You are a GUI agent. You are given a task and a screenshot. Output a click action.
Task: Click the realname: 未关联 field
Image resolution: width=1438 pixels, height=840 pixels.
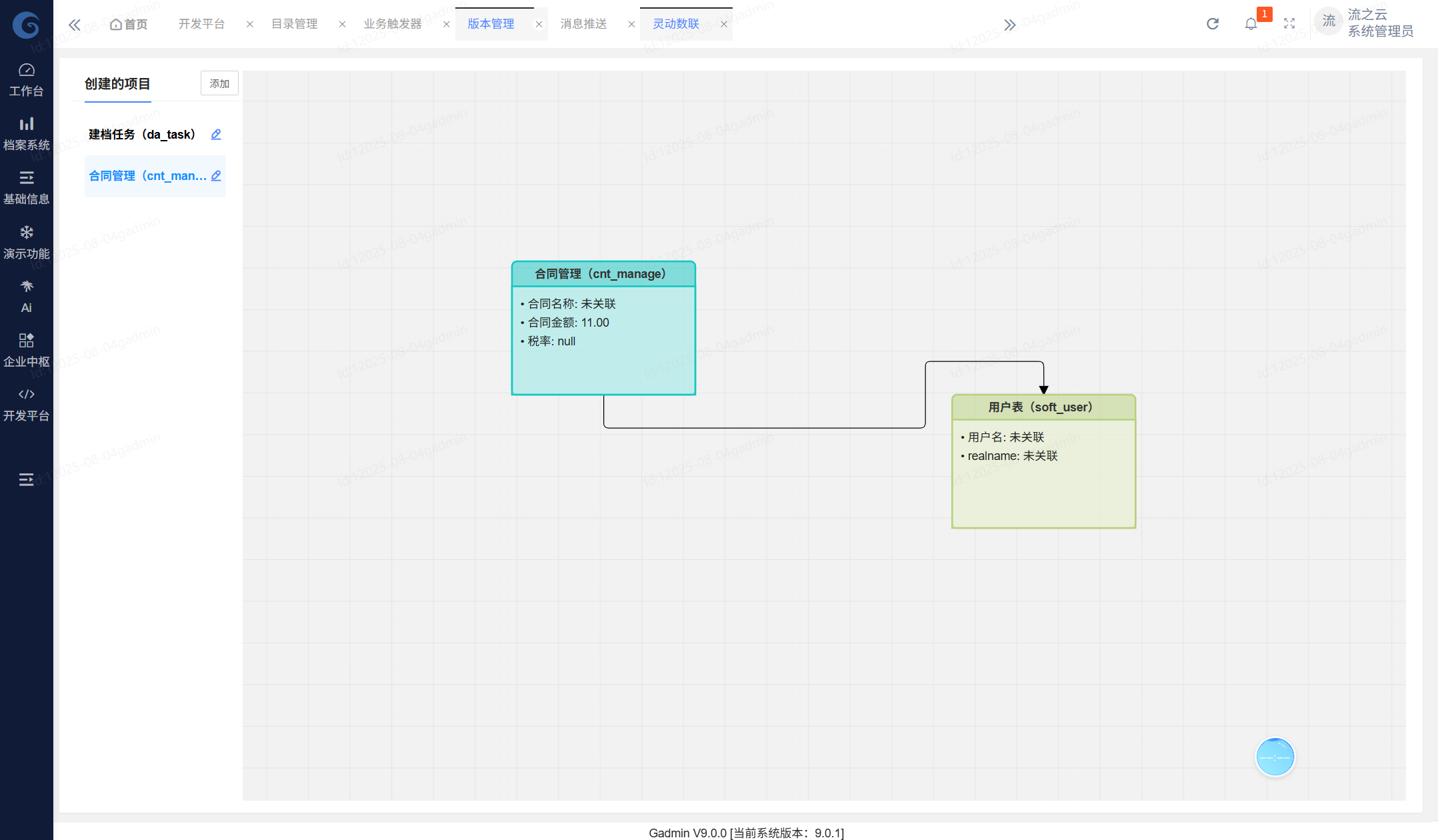point(1009,456)
